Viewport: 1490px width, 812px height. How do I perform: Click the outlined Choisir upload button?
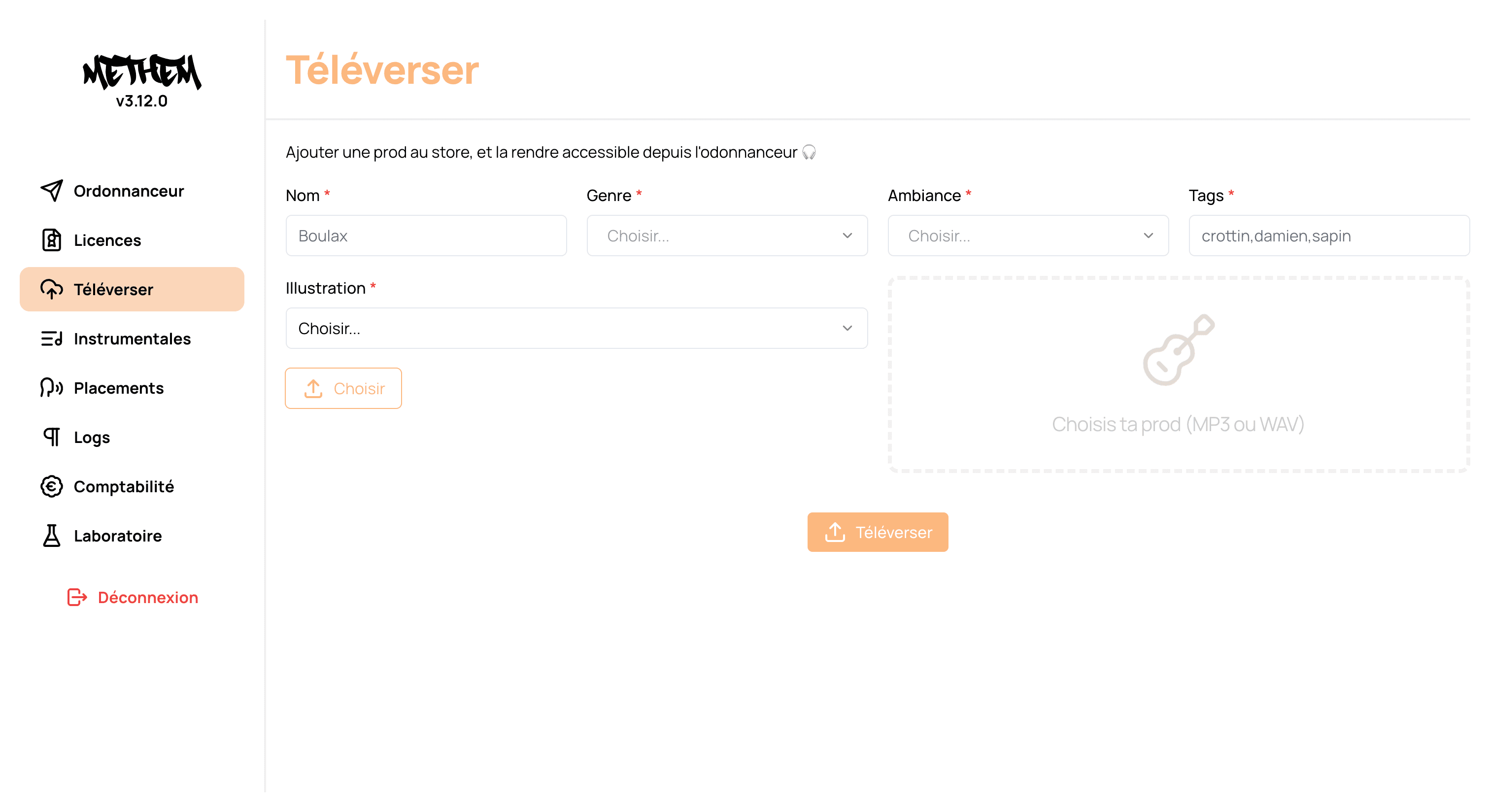coord(343,388)
